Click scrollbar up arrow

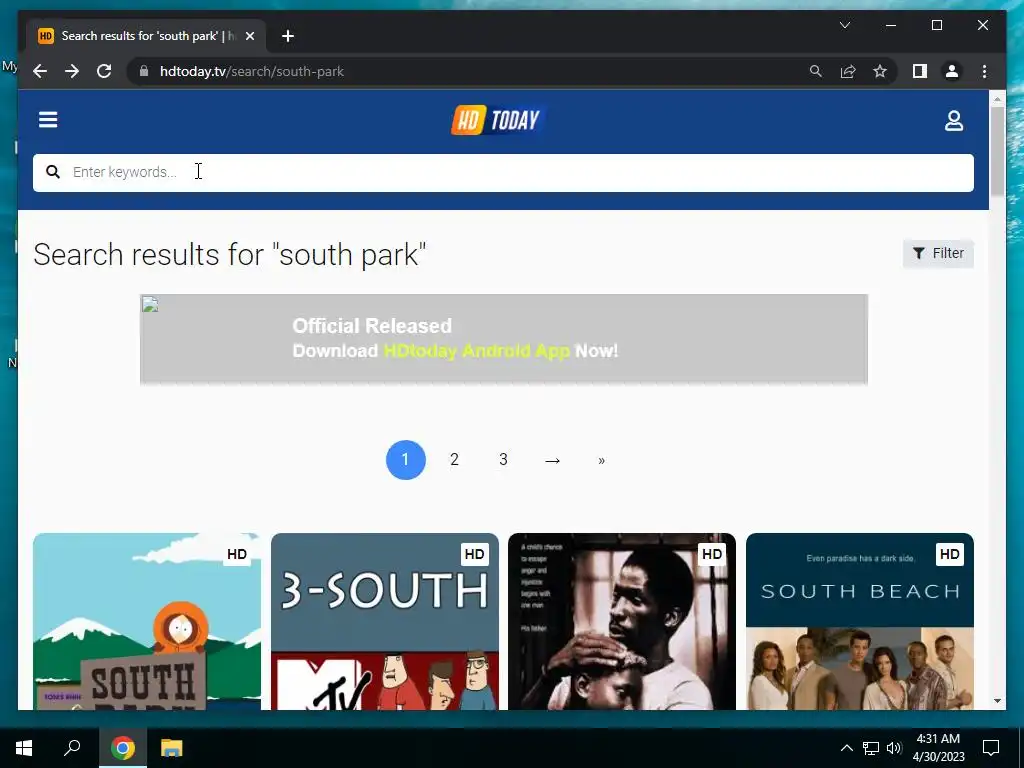coord(997,99)
